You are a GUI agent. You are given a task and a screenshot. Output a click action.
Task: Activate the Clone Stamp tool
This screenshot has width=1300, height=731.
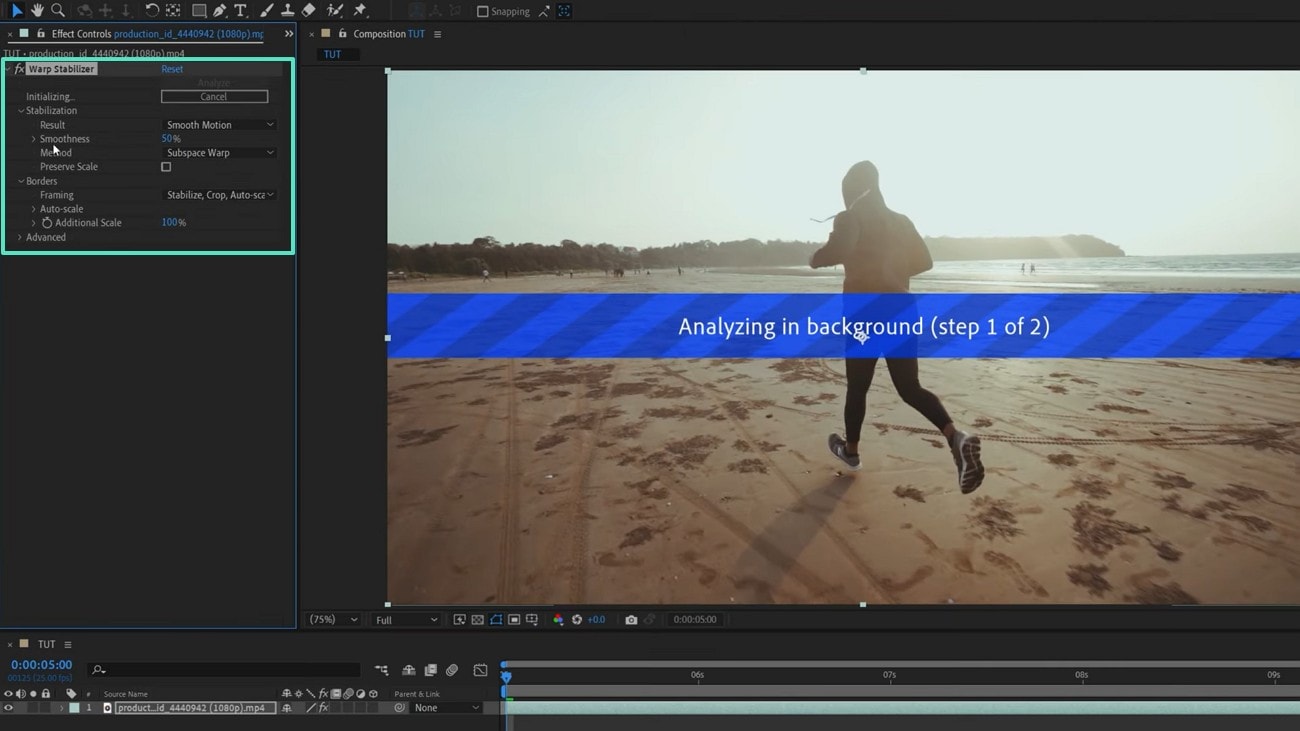pyautogui.click(x=286, y=11)
